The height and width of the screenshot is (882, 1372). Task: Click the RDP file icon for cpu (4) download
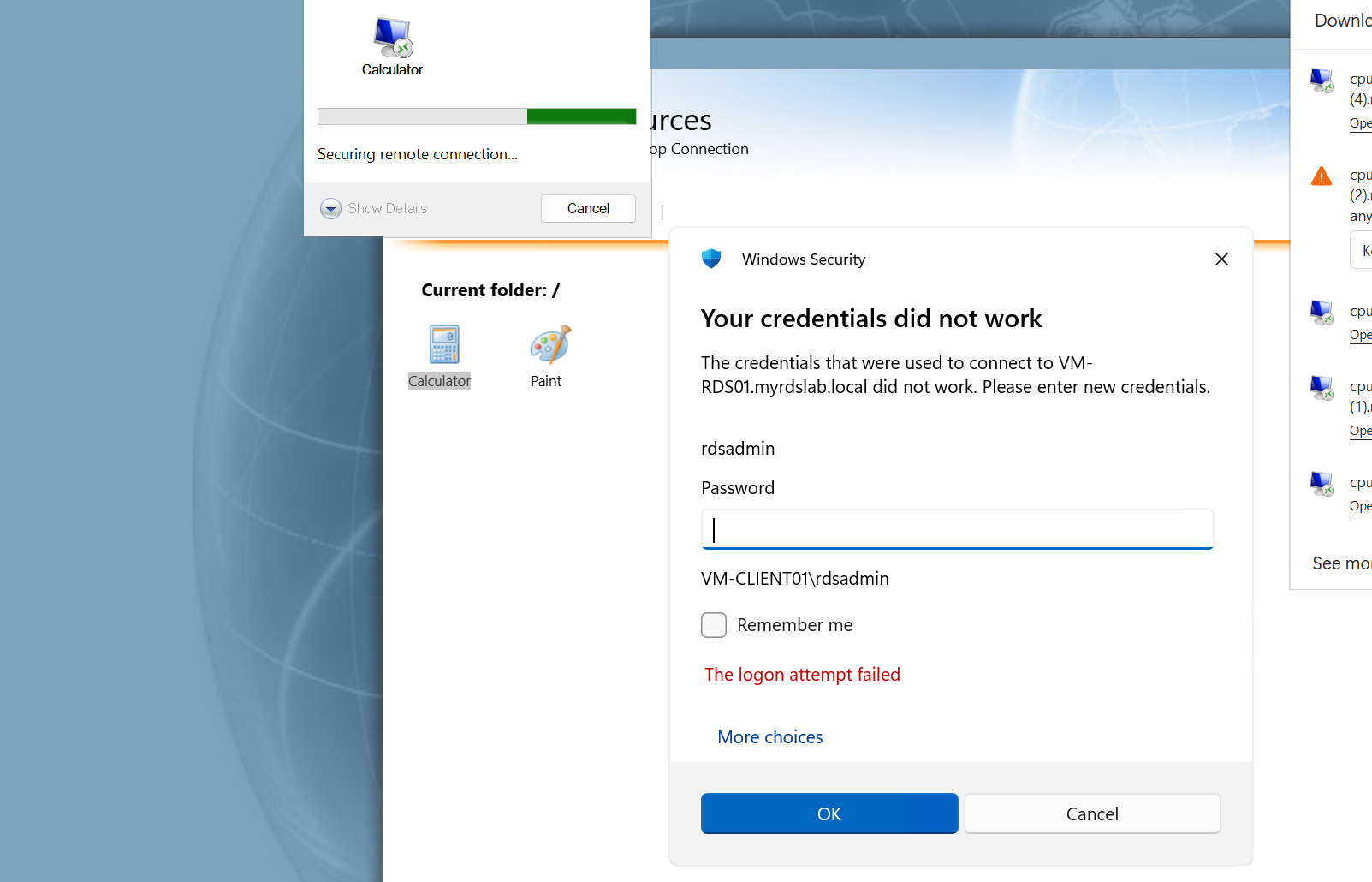[x=1322, y=80]
